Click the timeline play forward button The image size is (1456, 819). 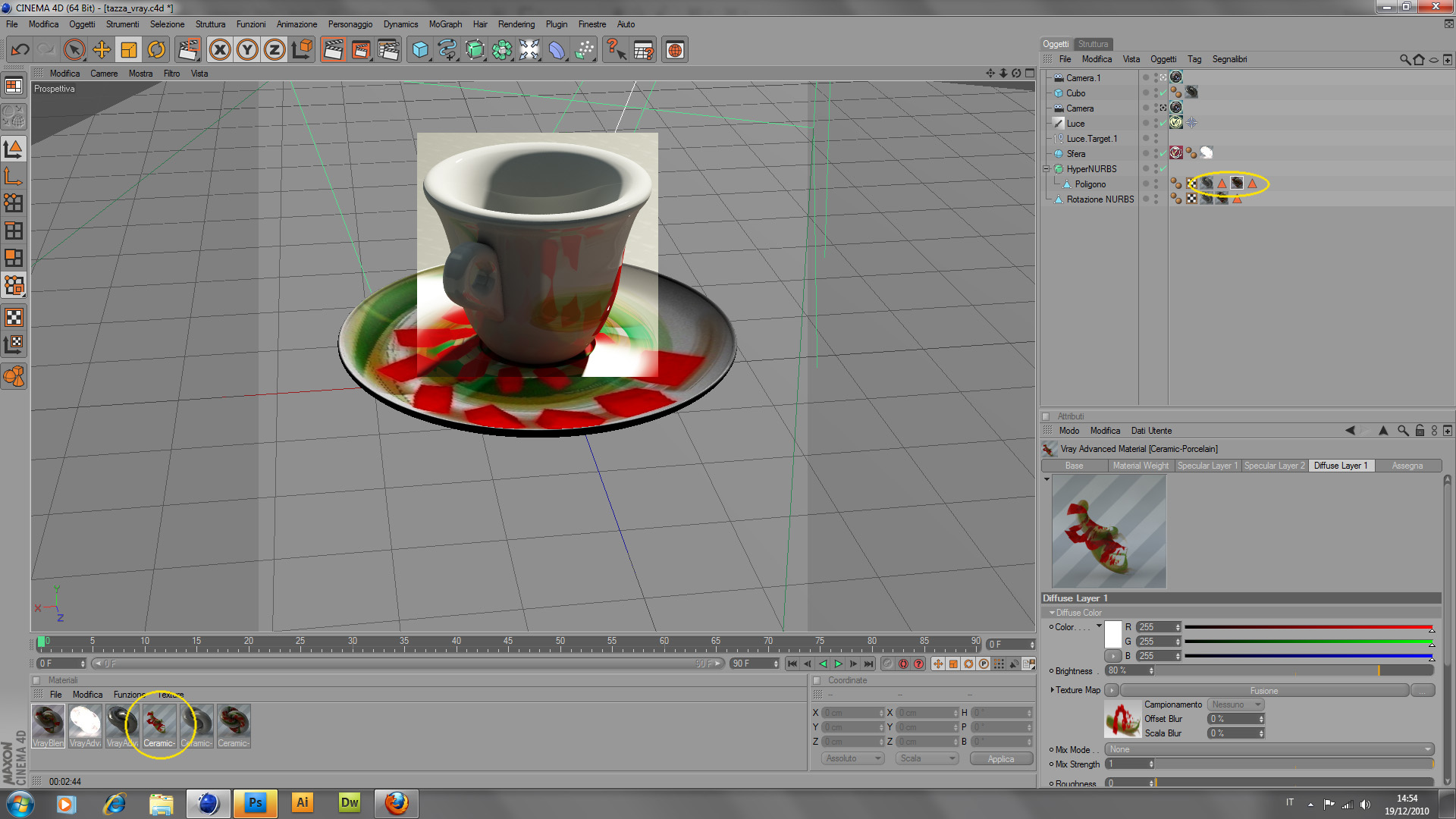click(838, 664)
